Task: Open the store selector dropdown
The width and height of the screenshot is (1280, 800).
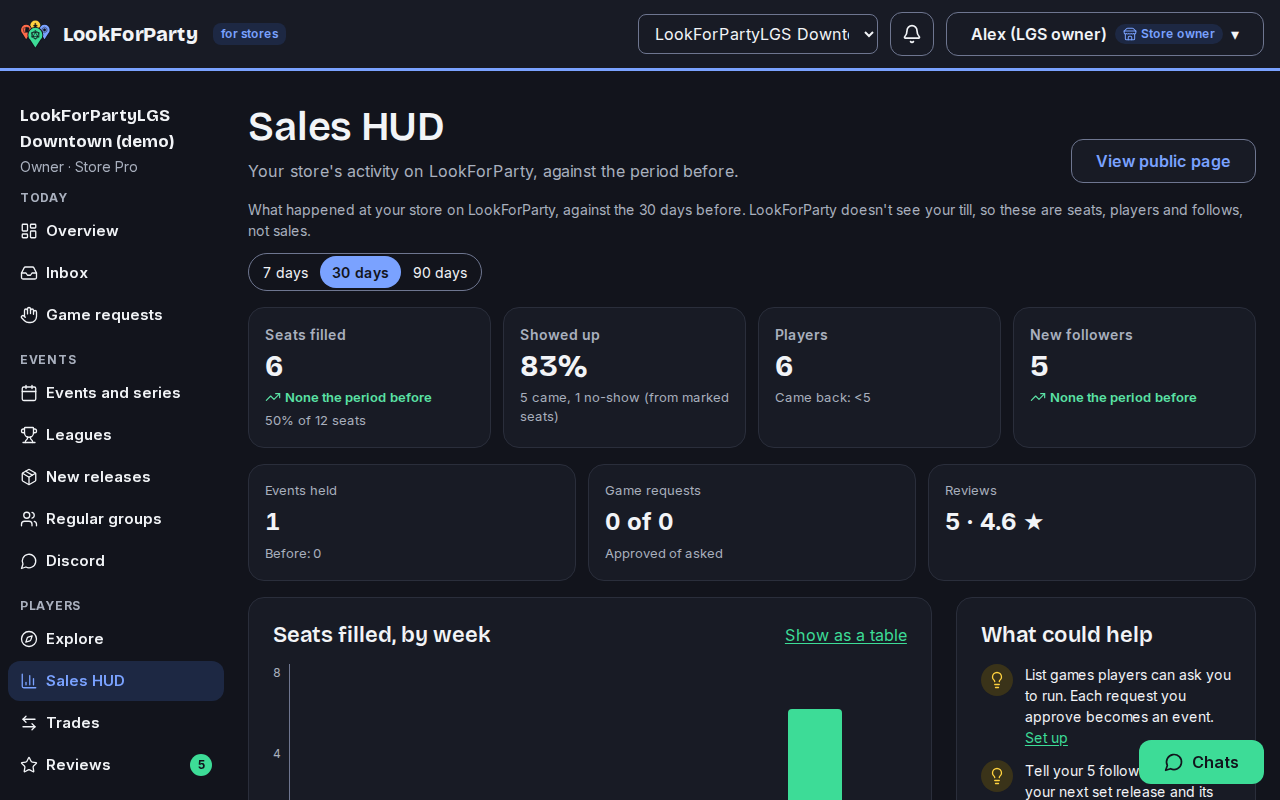Action: [758, 34]
